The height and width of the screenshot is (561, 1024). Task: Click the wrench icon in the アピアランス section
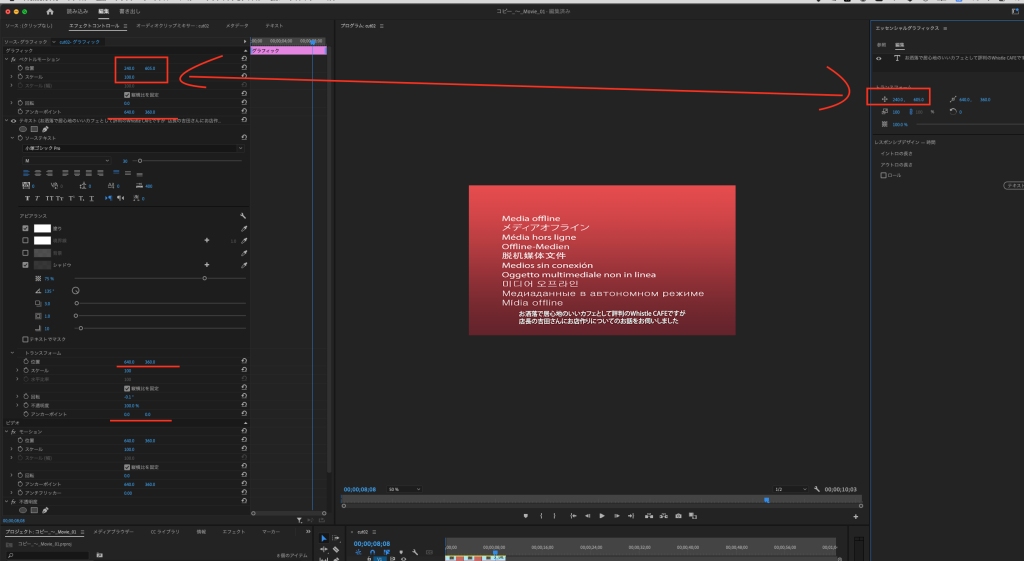point(242,215)
